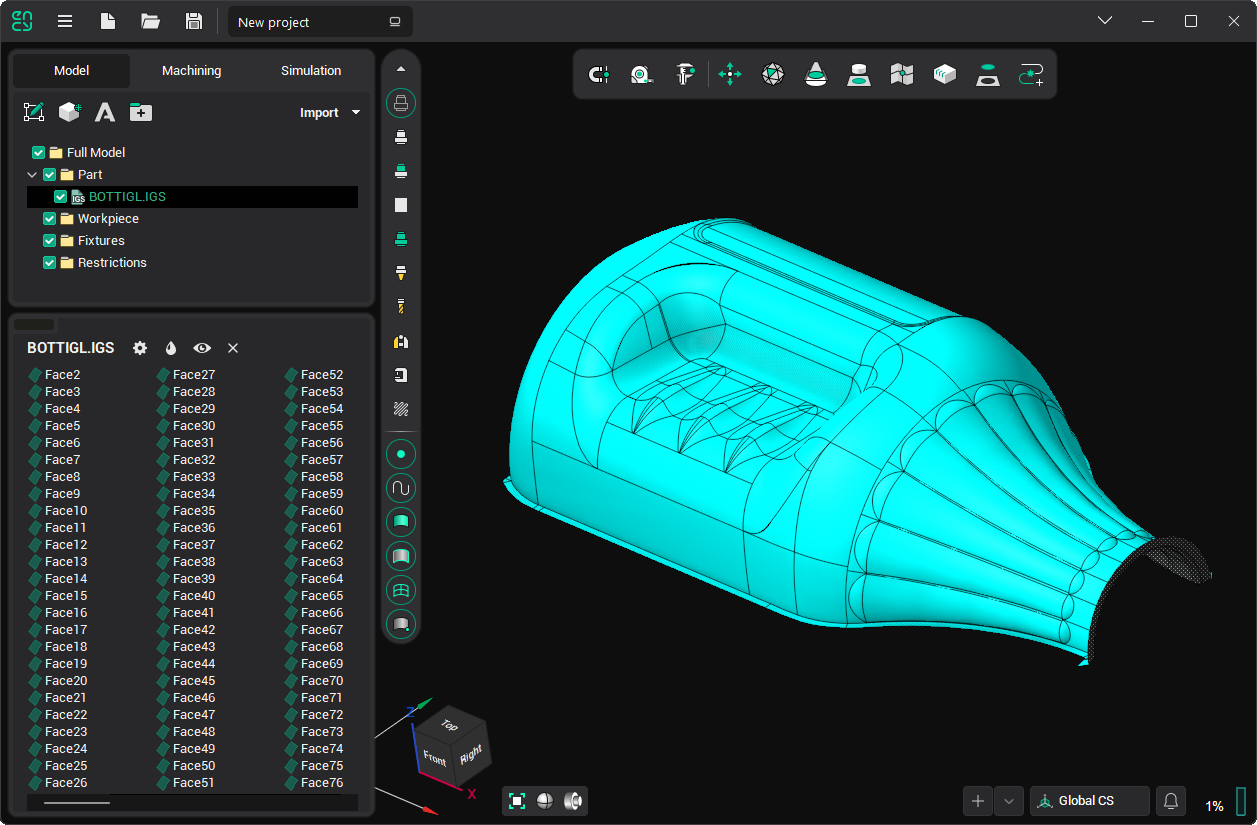The width and height of the screenshot is (1257, 825).
Task: Toggle the Restrictions checkbox
Action: click(x=50, y=263)
